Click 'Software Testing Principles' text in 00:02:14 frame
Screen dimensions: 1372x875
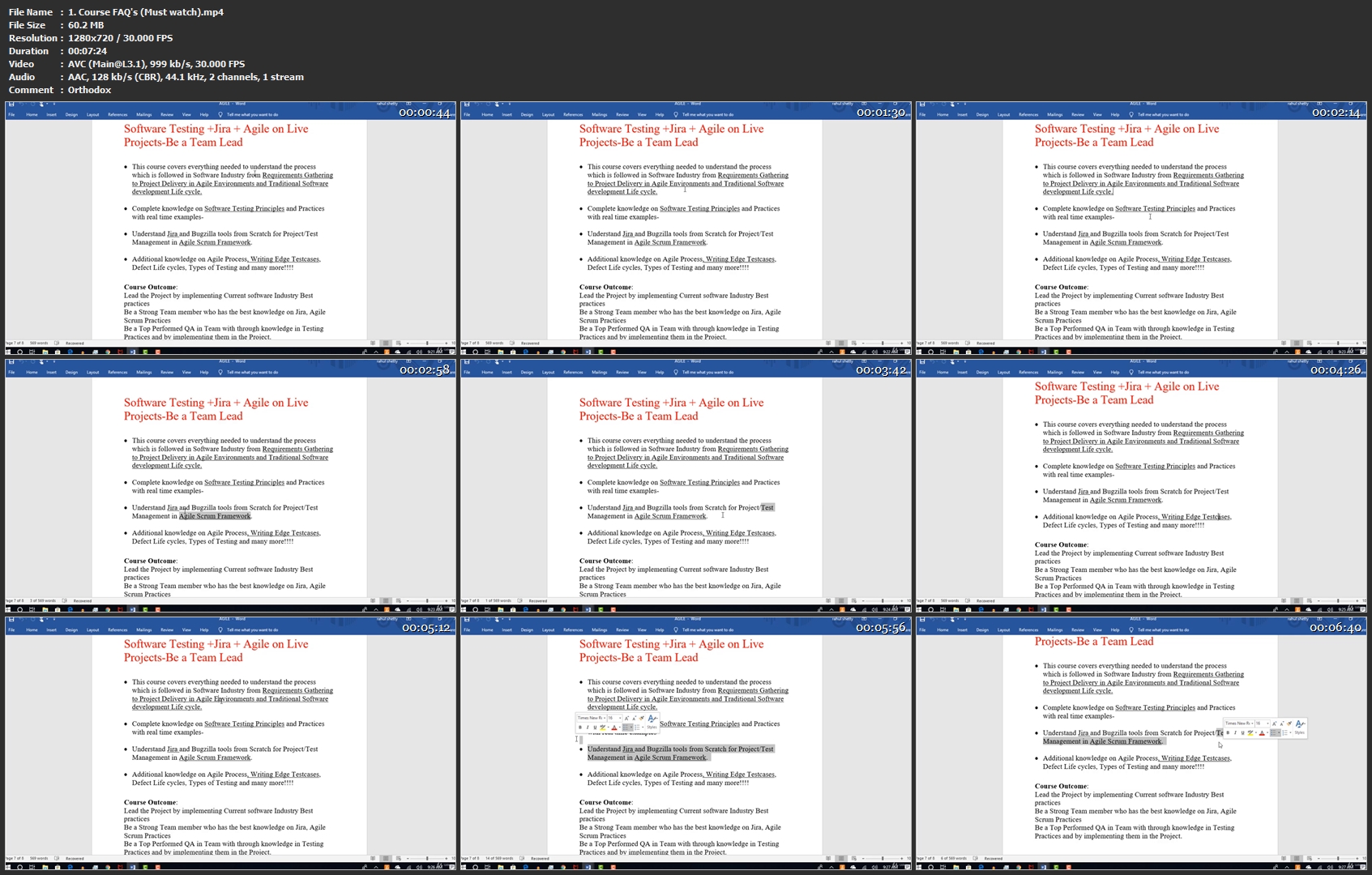1155,208
